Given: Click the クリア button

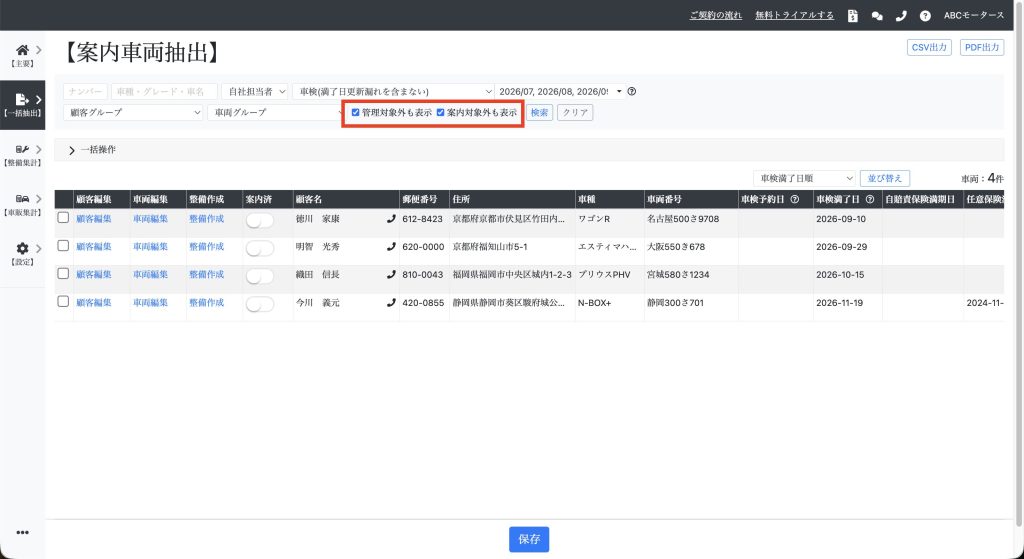Looking at the screenshot, I should [x=575, y=112].
